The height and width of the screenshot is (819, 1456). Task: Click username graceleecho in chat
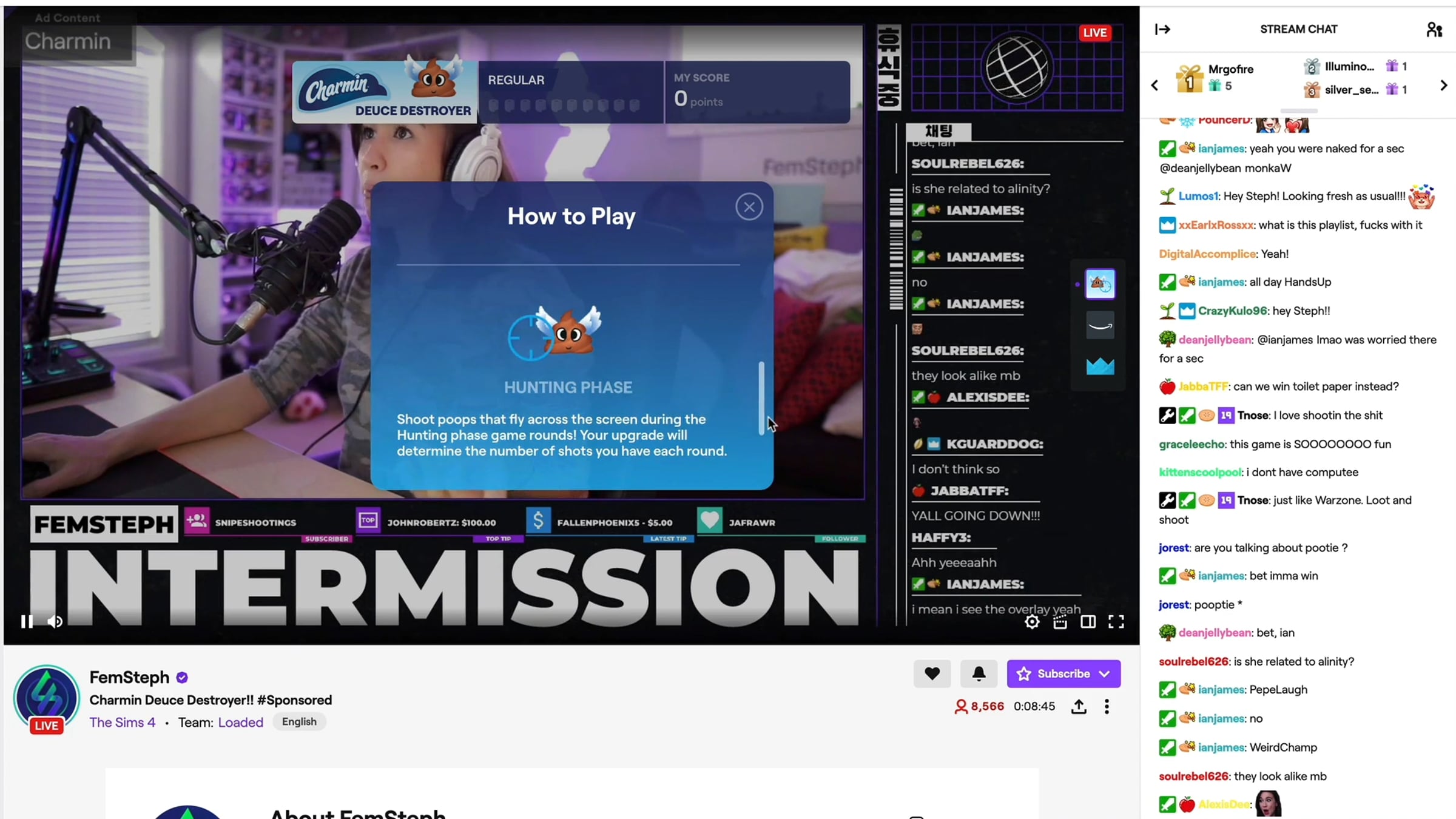pos(1192,444)
